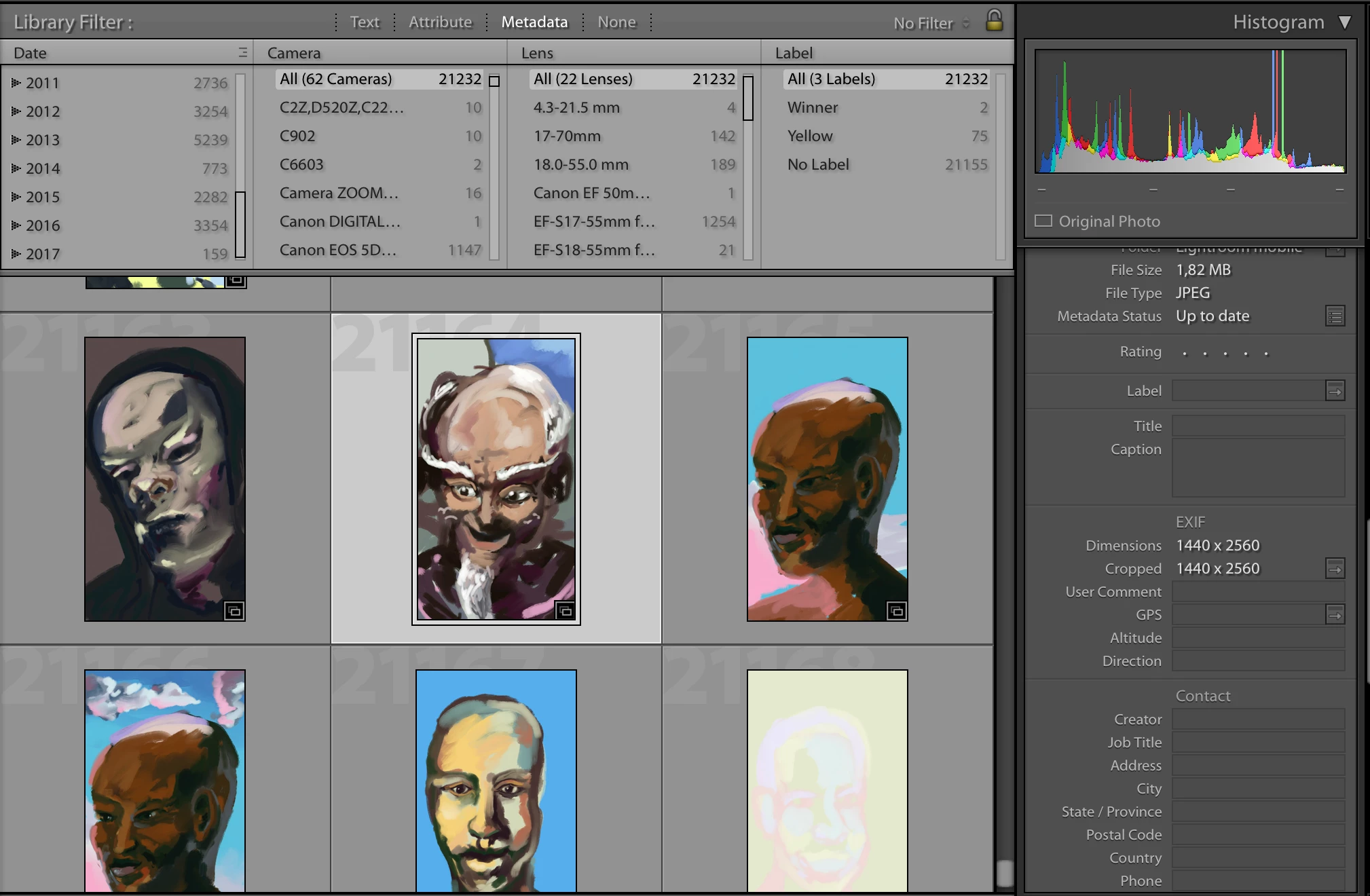This screenshot has height=896, width=1370.
Task: Expand the 2013 date group
Action: click(x=16, y=140)
